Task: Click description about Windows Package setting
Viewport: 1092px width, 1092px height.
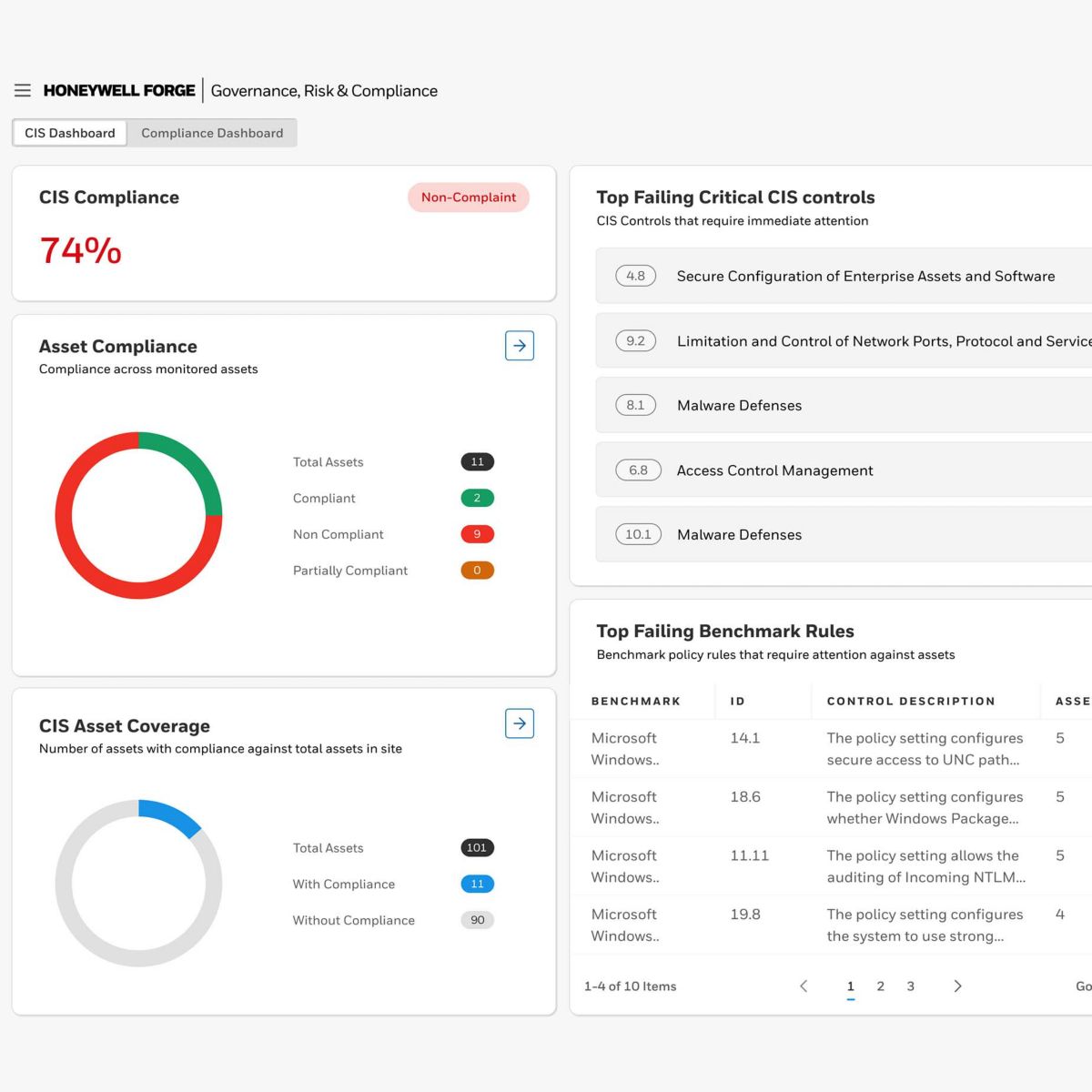Action: click(x=925, y=807)
